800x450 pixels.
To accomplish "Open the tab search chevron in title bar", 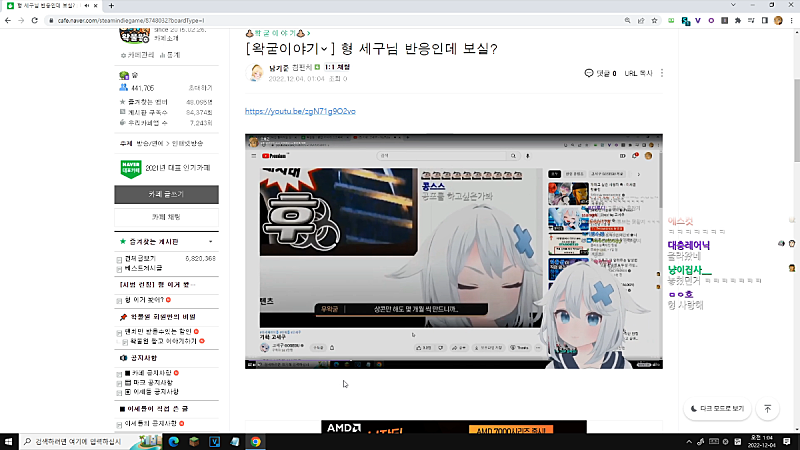I will (733, 5).
